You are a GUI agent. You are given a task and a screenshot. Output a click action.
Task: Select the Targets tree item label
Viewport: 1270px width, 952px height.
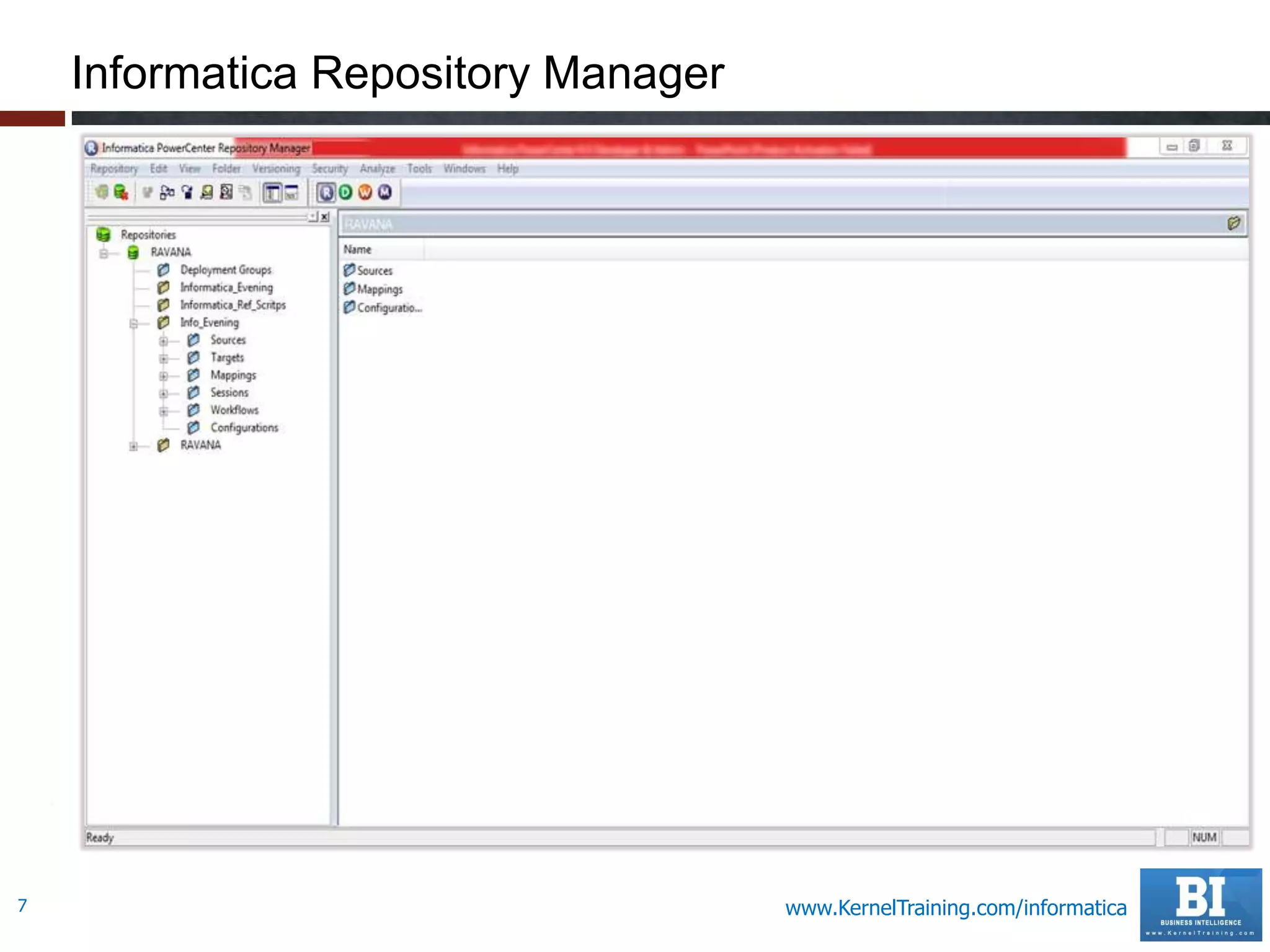tap(227, 358)
